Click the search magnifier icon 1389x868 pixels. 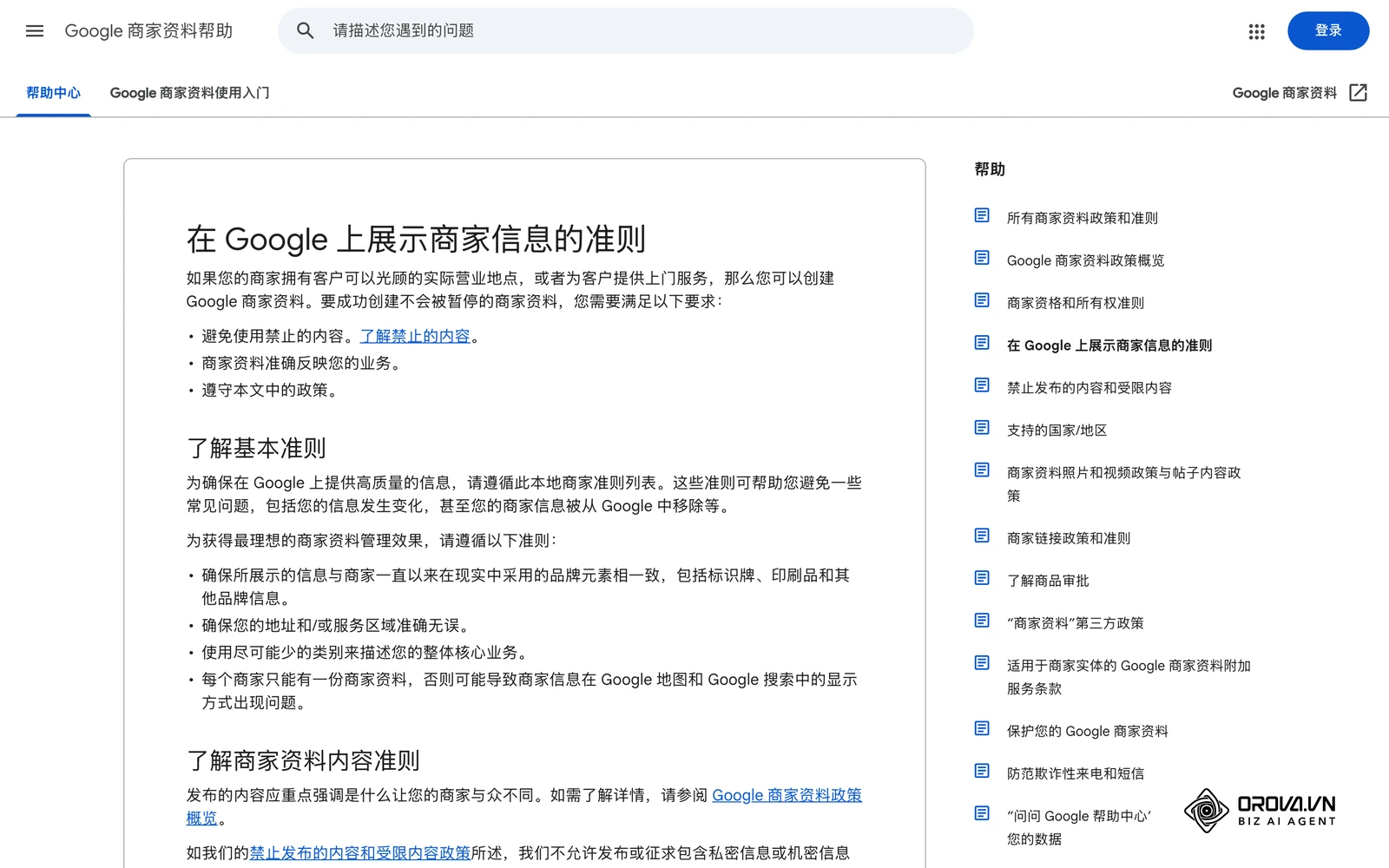point(305,31)
